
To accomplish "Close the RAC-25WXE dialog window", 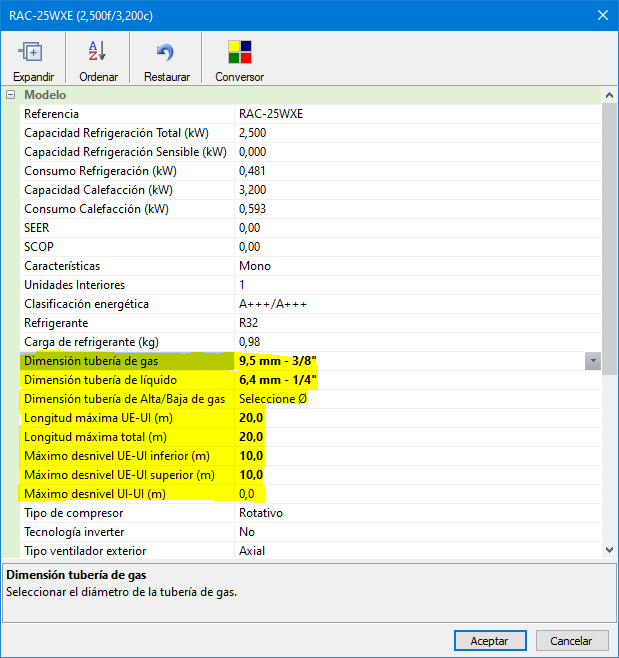I will 603,16.
